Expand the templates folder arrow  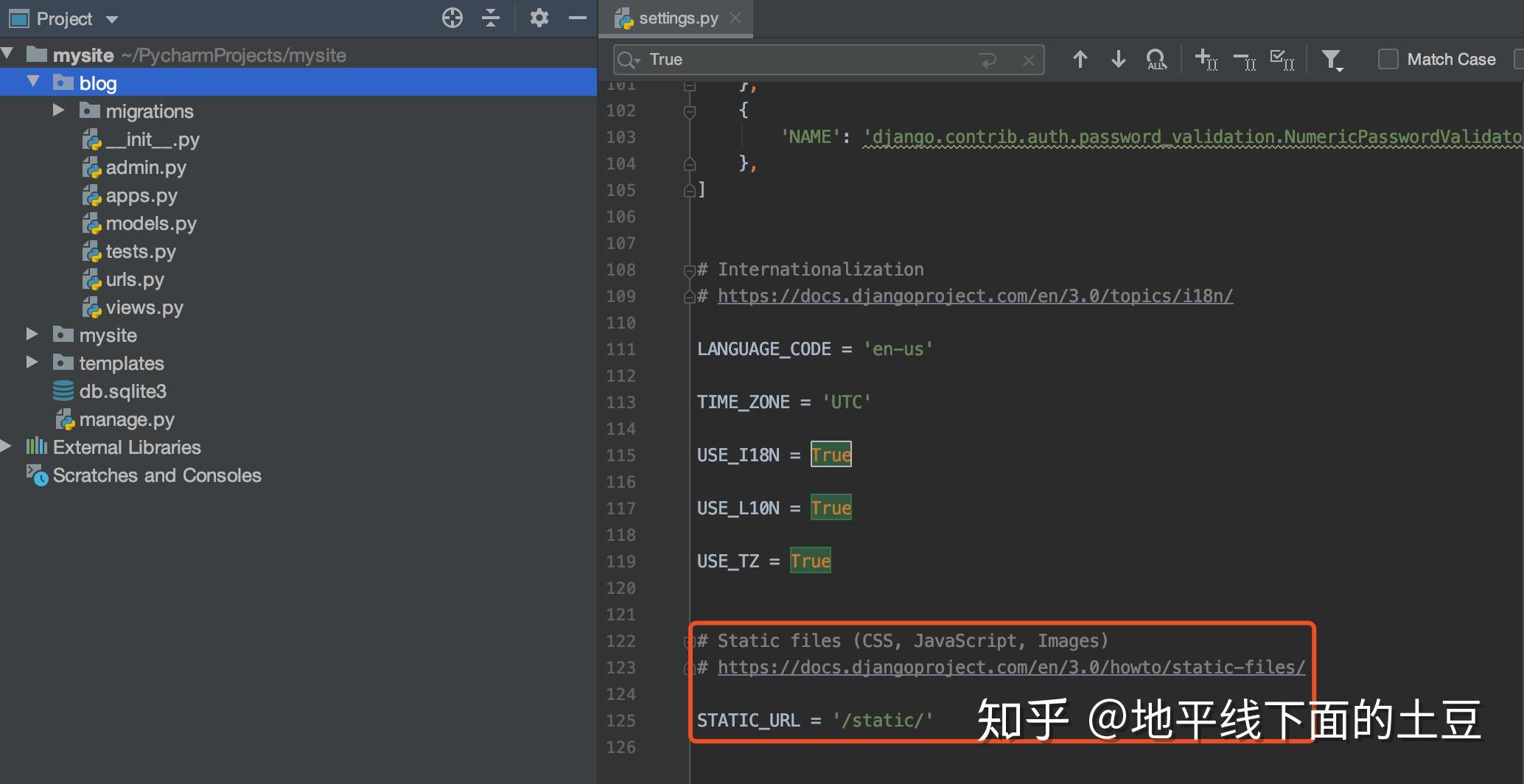(32, 363)
